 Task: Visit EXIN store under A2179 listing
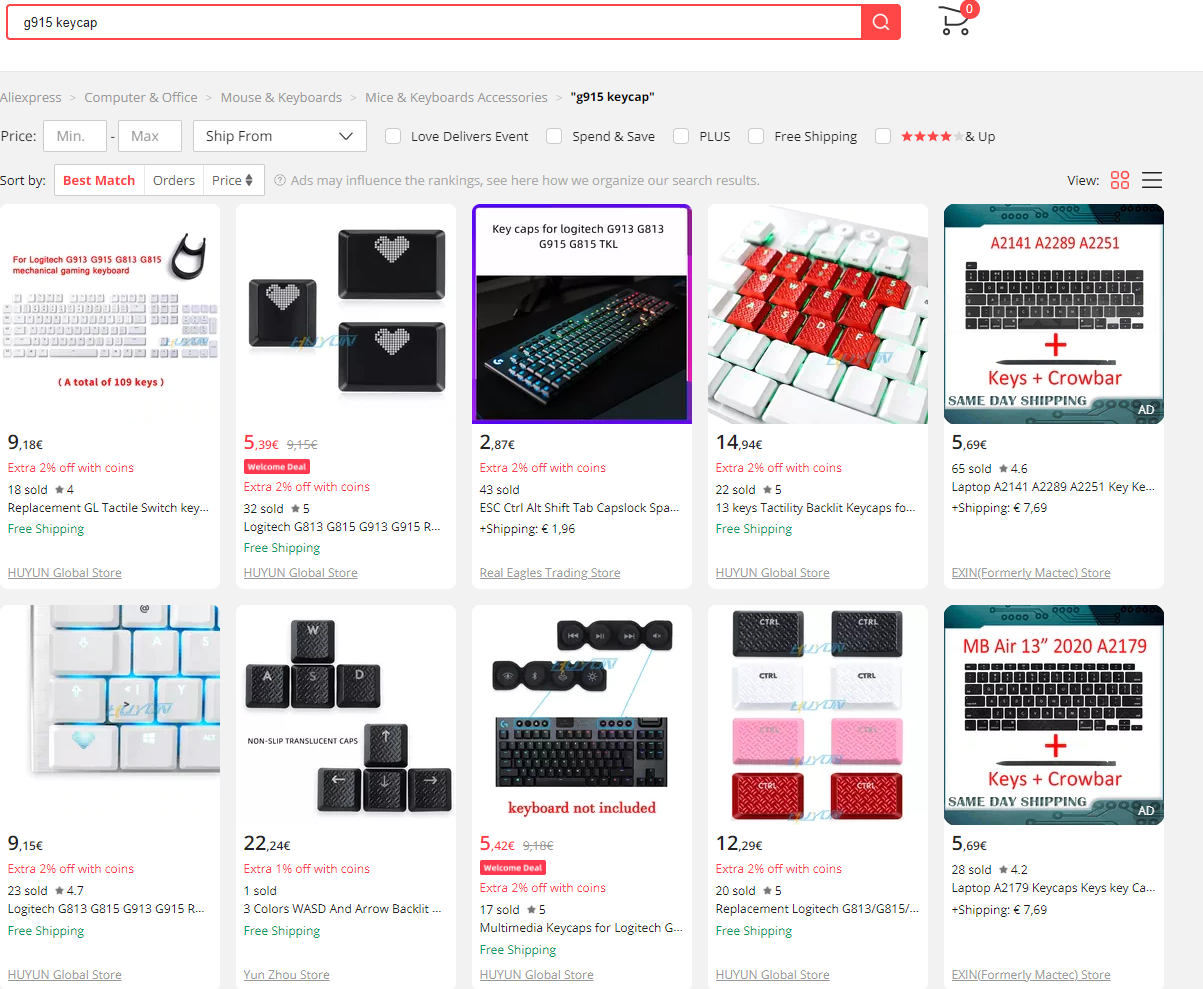pos(1031,975)
